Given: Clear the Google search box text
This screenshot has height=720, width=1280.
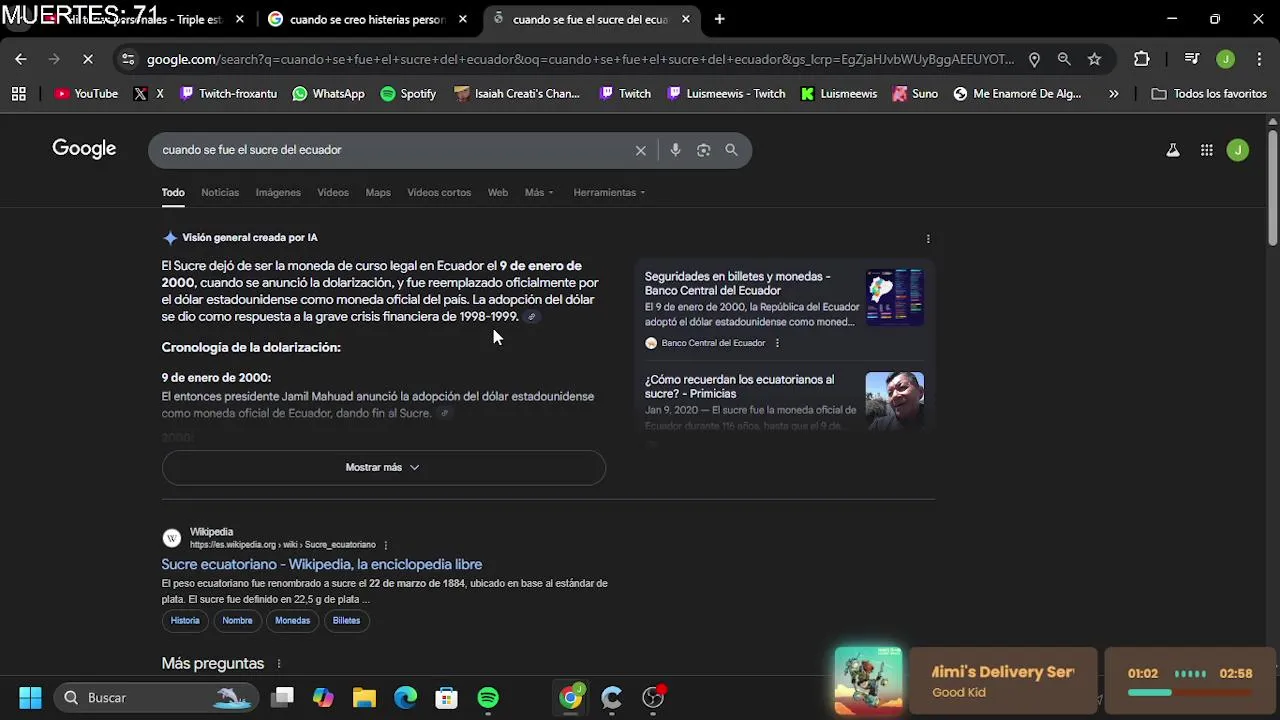Looking at the screenshot, I should 641,150.
